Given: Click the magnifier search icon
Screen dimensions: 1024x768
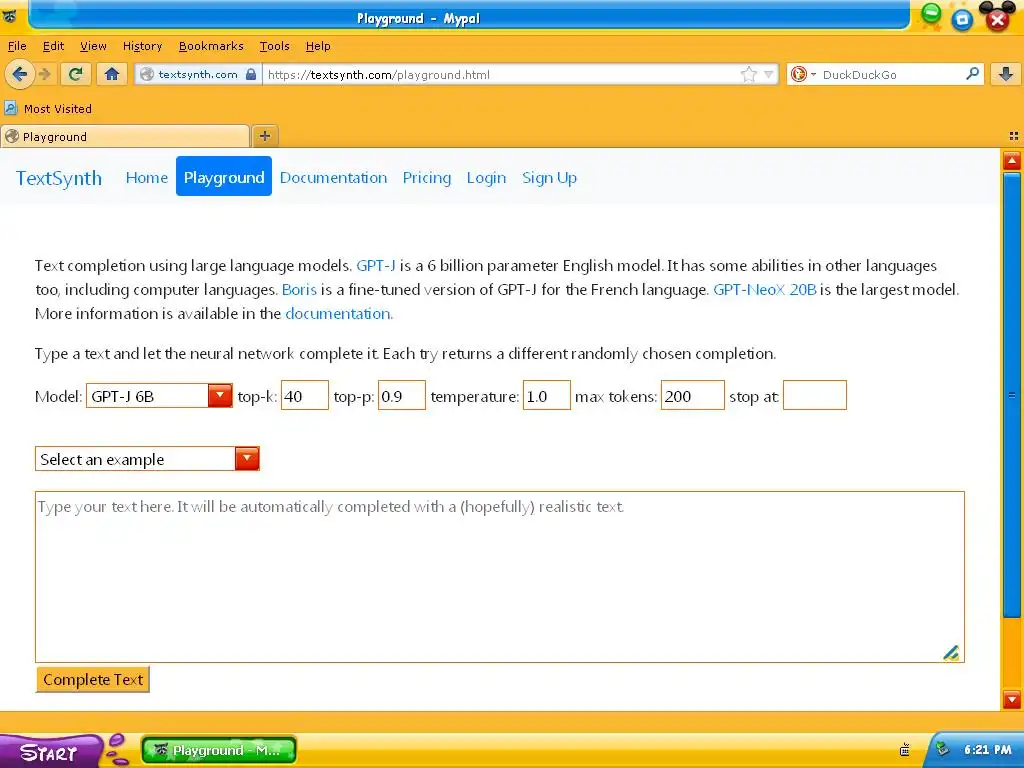Looking at the screenshot, I should [x=972, y=74].
